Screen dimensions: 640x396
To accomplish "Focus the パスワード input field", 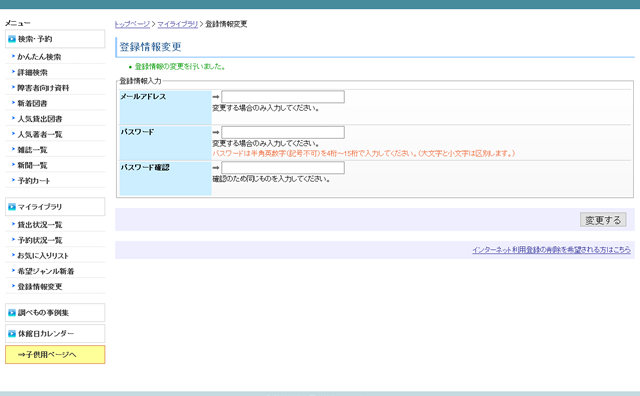I will click(x=283, y=132).
